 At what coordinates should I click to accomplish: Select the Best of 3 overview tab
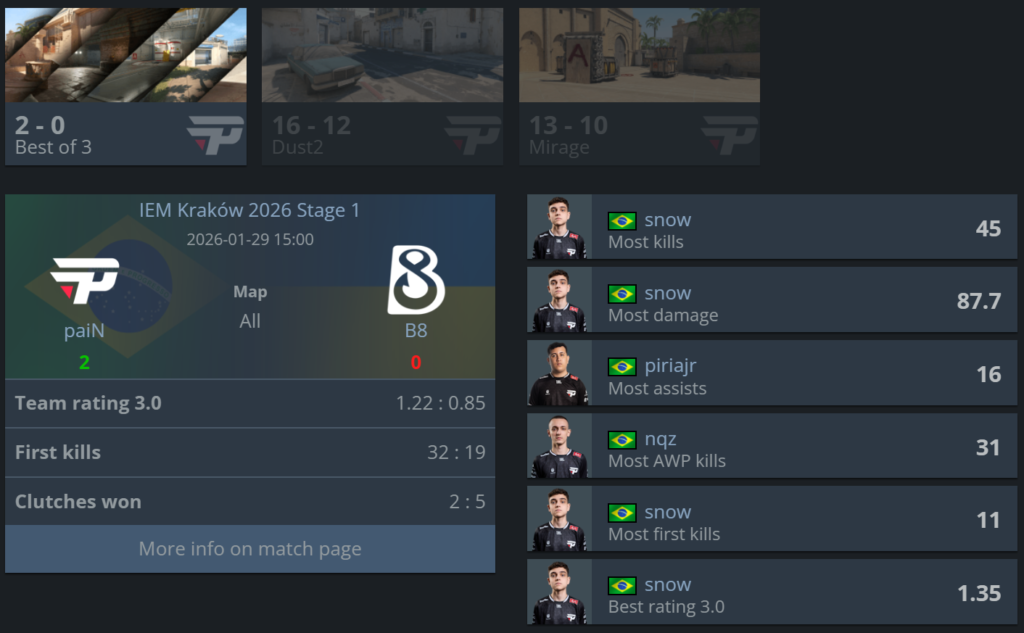126,86
